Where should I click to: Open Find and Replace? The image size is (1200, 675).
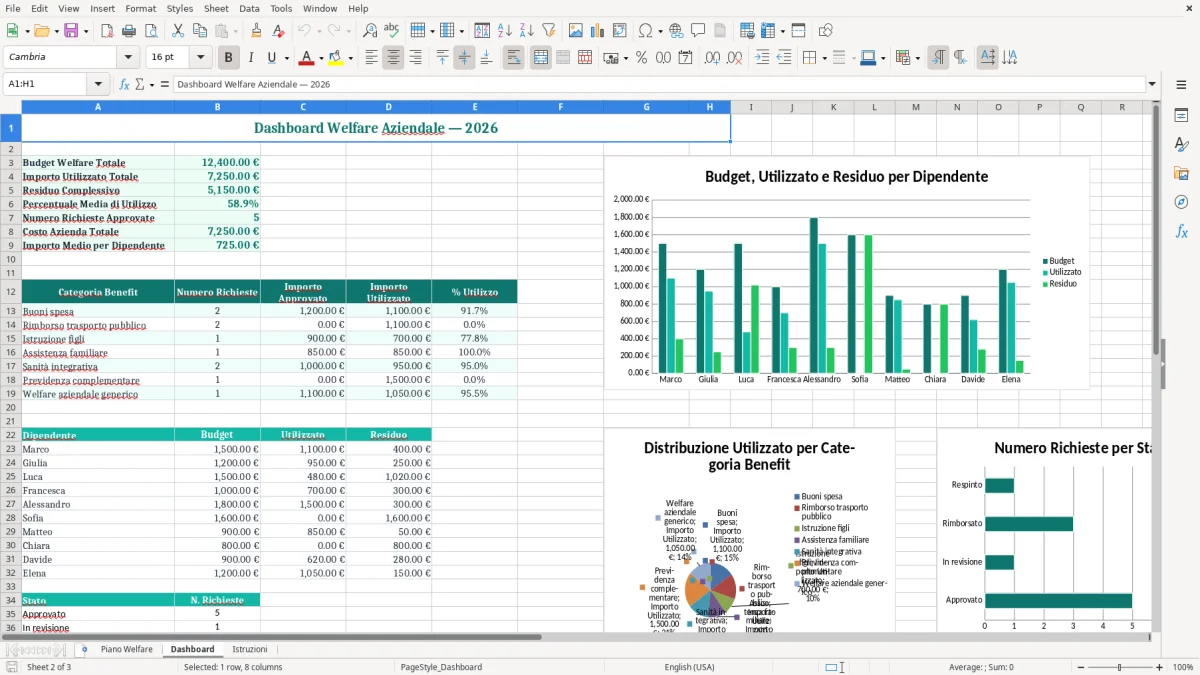click(x=370, y=31)
